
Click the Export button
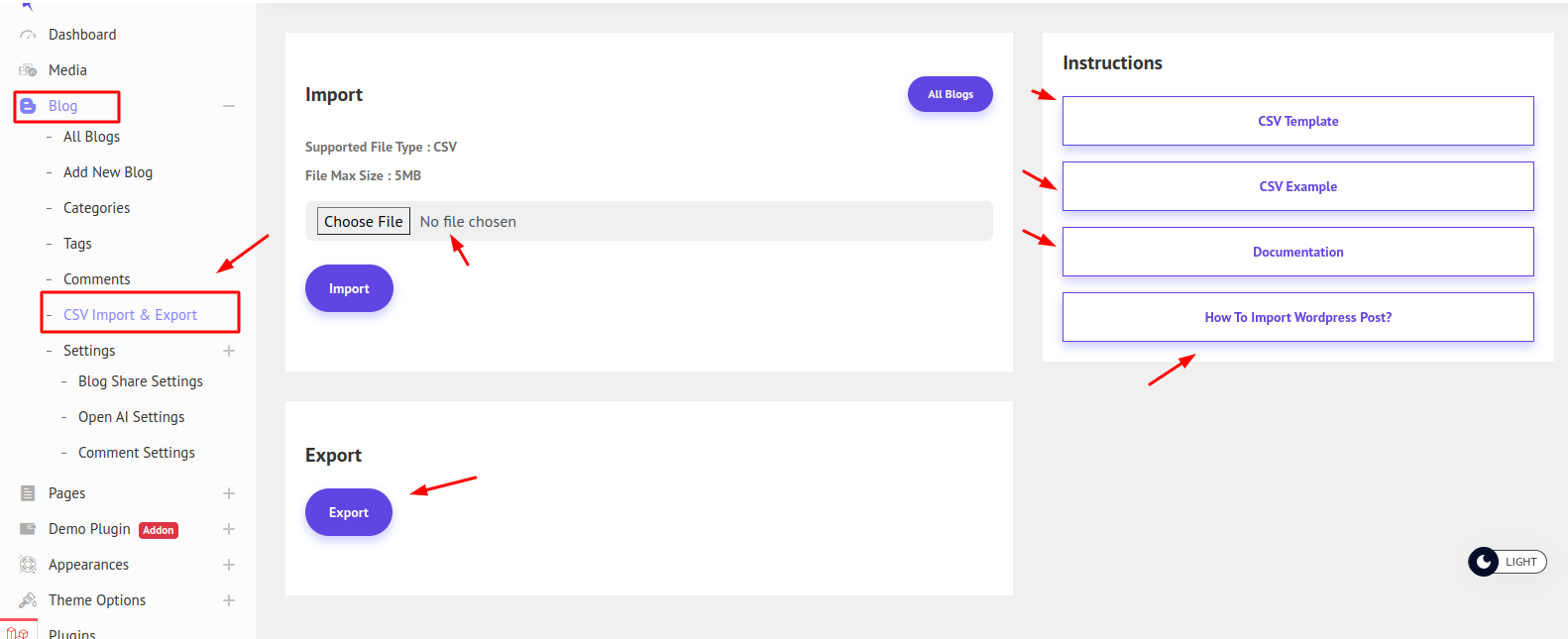[349, 512]
